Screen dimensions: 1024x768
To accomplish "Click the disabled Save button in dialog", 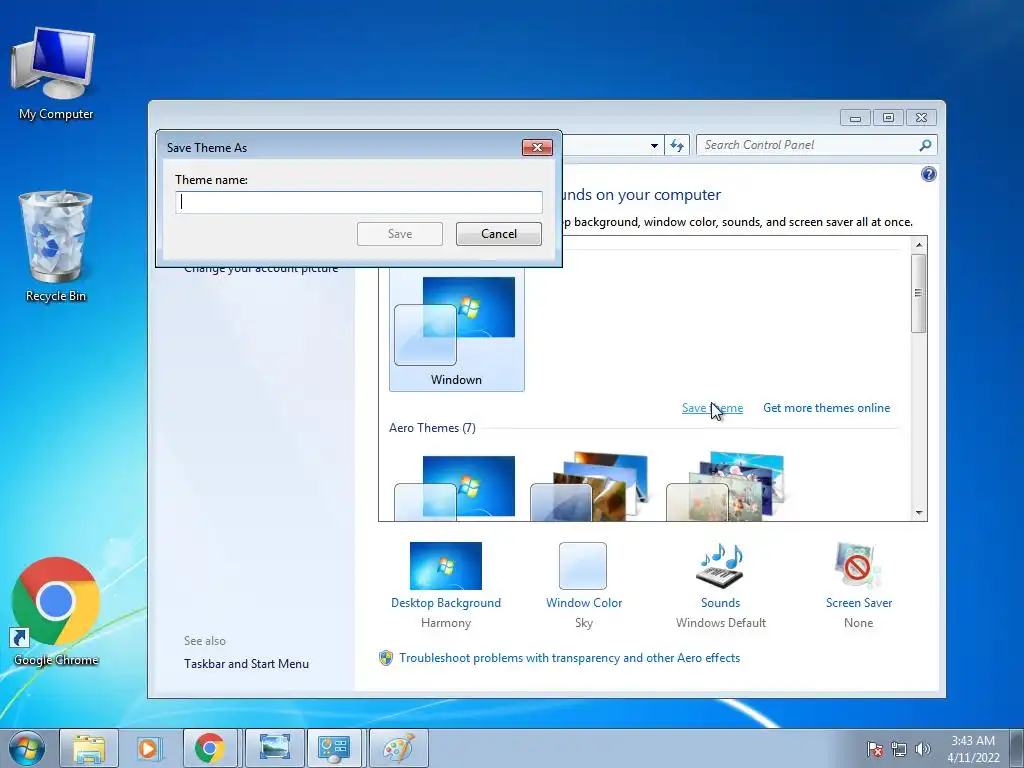I will 400,234.
